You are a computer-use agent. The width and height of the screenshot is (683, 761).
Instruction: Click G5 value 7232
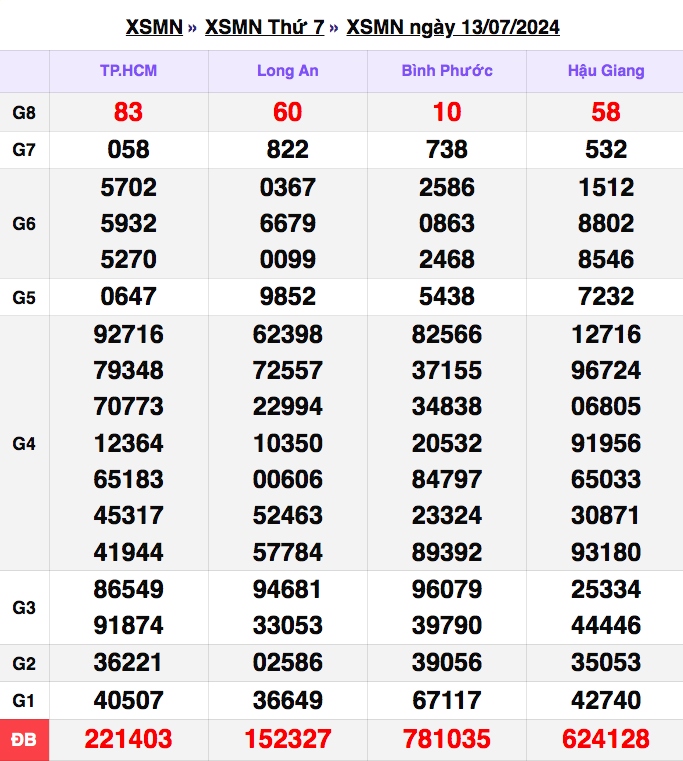click(x=606, y=297)
